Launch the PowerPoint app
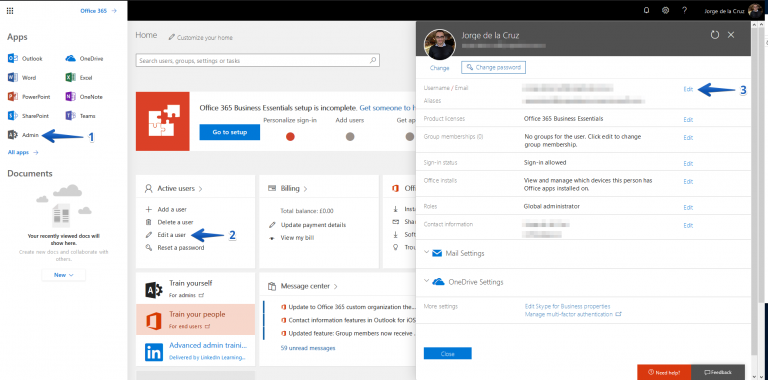Viewport: 768px width, 380px height. (13, 96)
